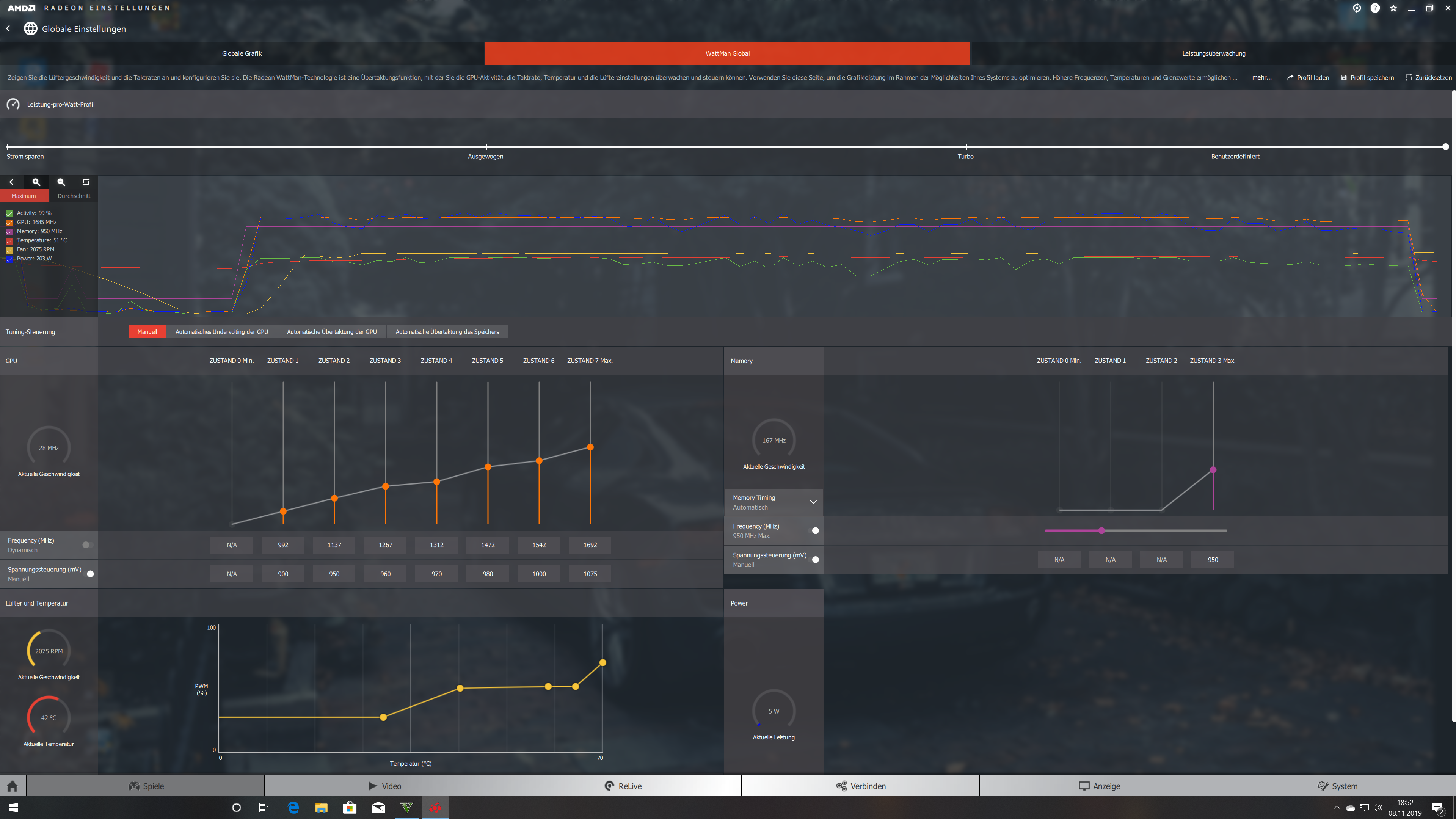
Task: Open the help question mark icon
Action: 1375,8
